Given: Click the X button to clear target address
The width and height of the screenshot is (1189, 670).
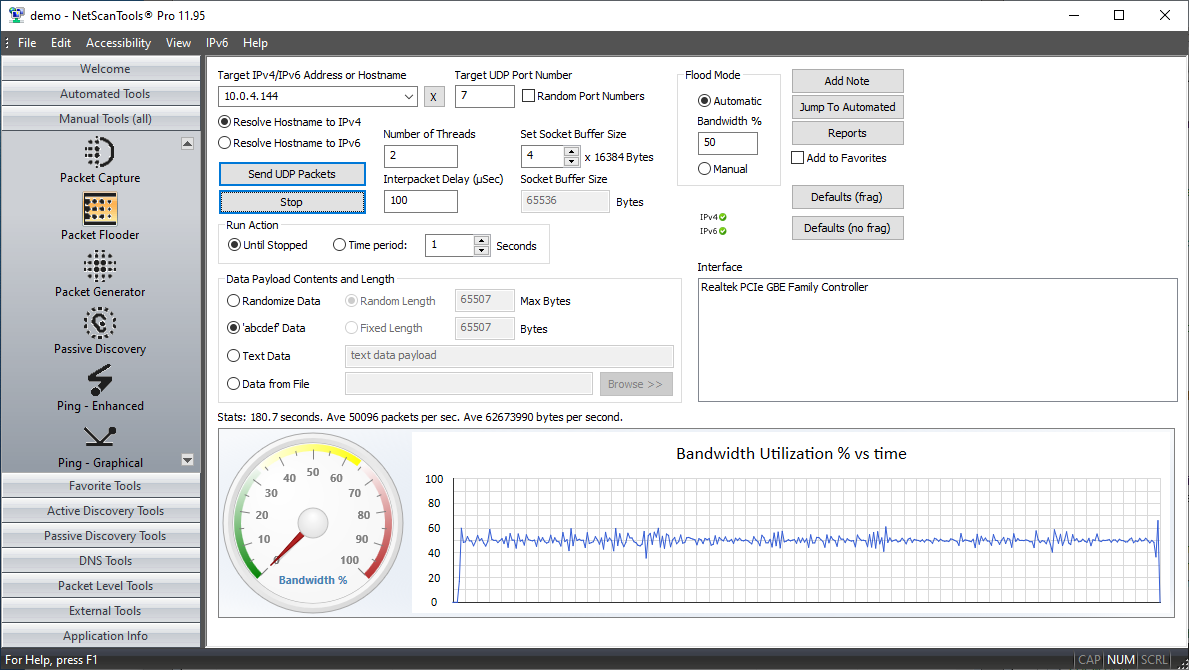Looking at the screenshot, I should tap(433, 97).
